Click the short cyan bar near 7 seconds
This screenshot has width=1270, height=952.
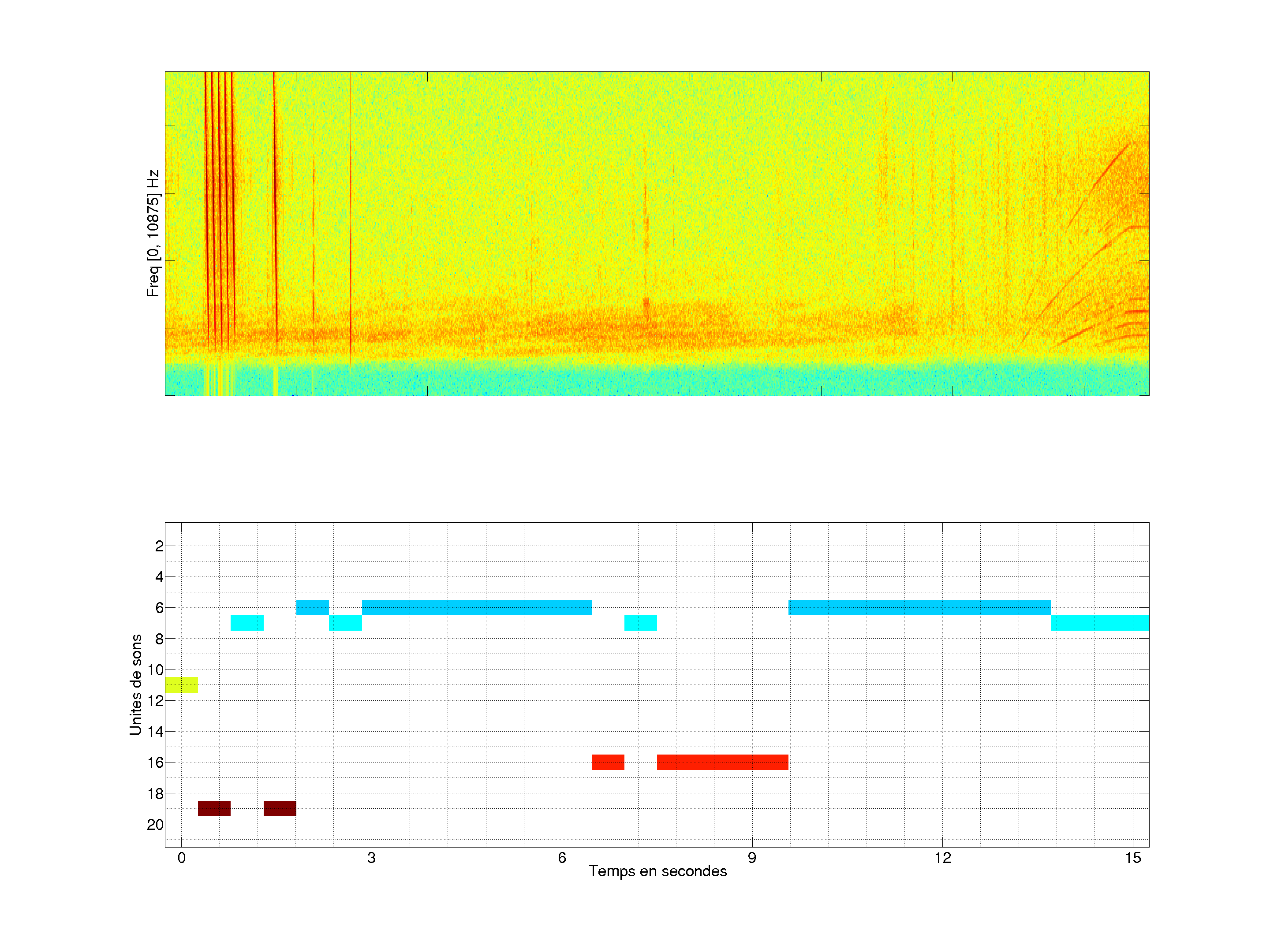[x=640, y=623]
